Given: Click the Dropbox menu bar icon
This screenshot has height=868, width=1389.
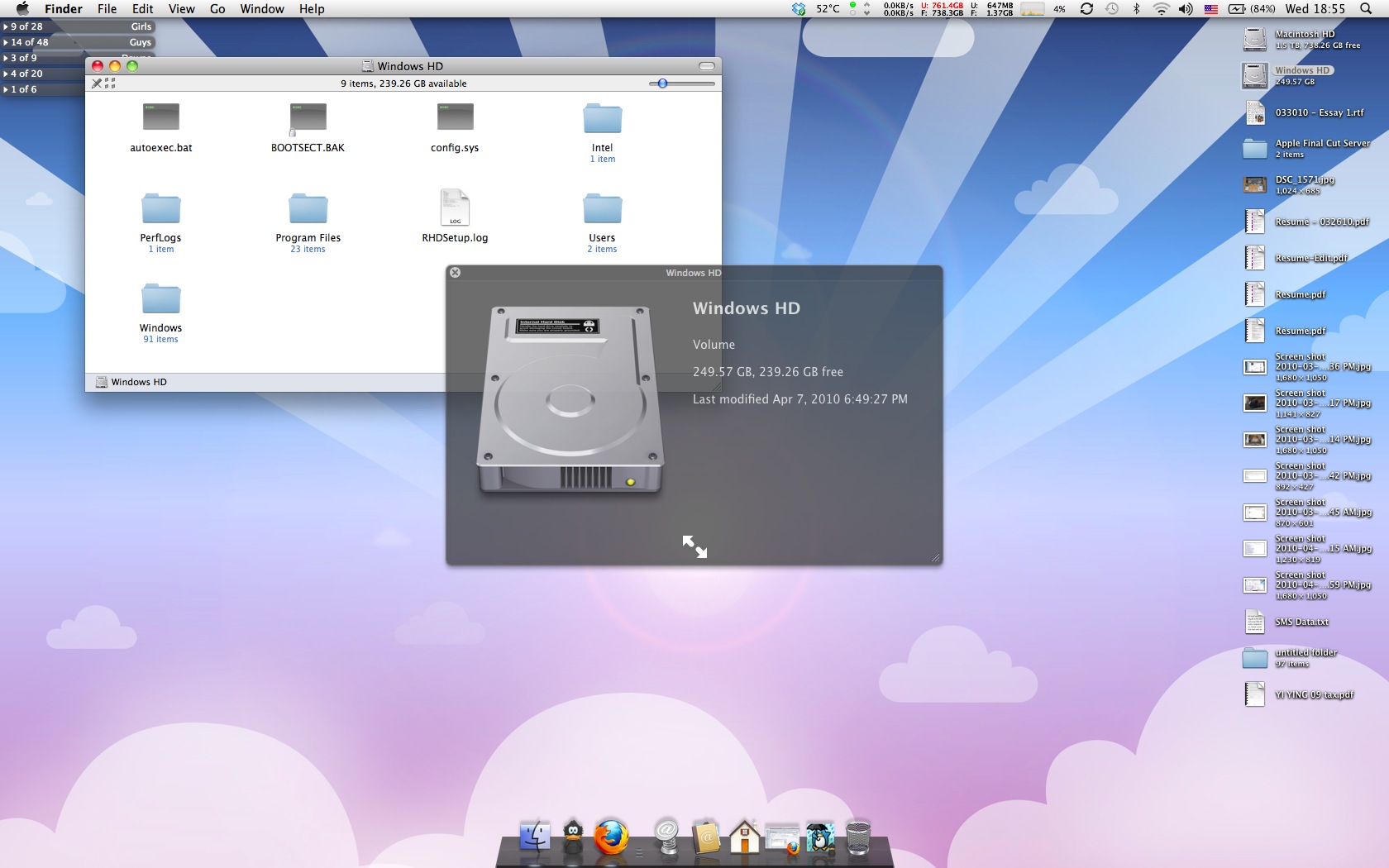Looking at the screenshot, I should pyautogui.click(x=799, y=9).
